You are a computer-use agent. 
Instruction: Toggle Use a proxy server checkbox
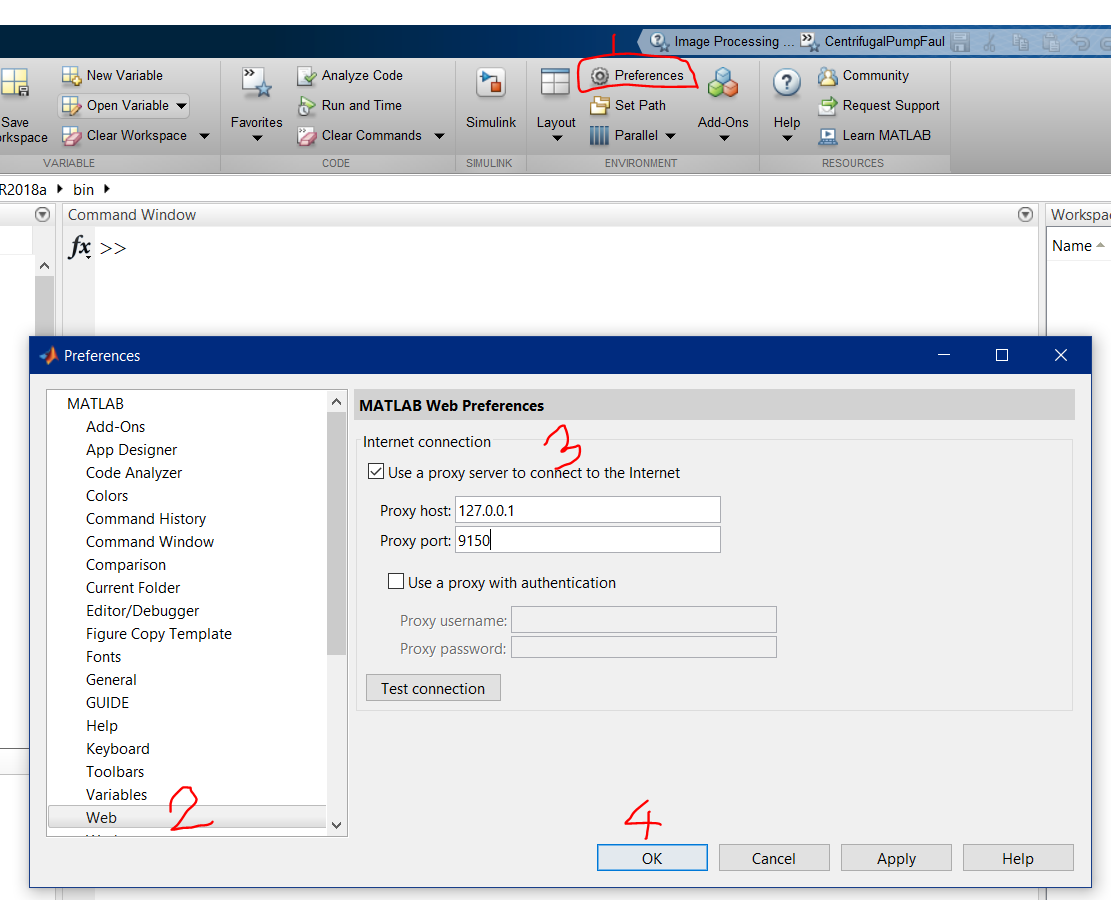coord(376,472)
